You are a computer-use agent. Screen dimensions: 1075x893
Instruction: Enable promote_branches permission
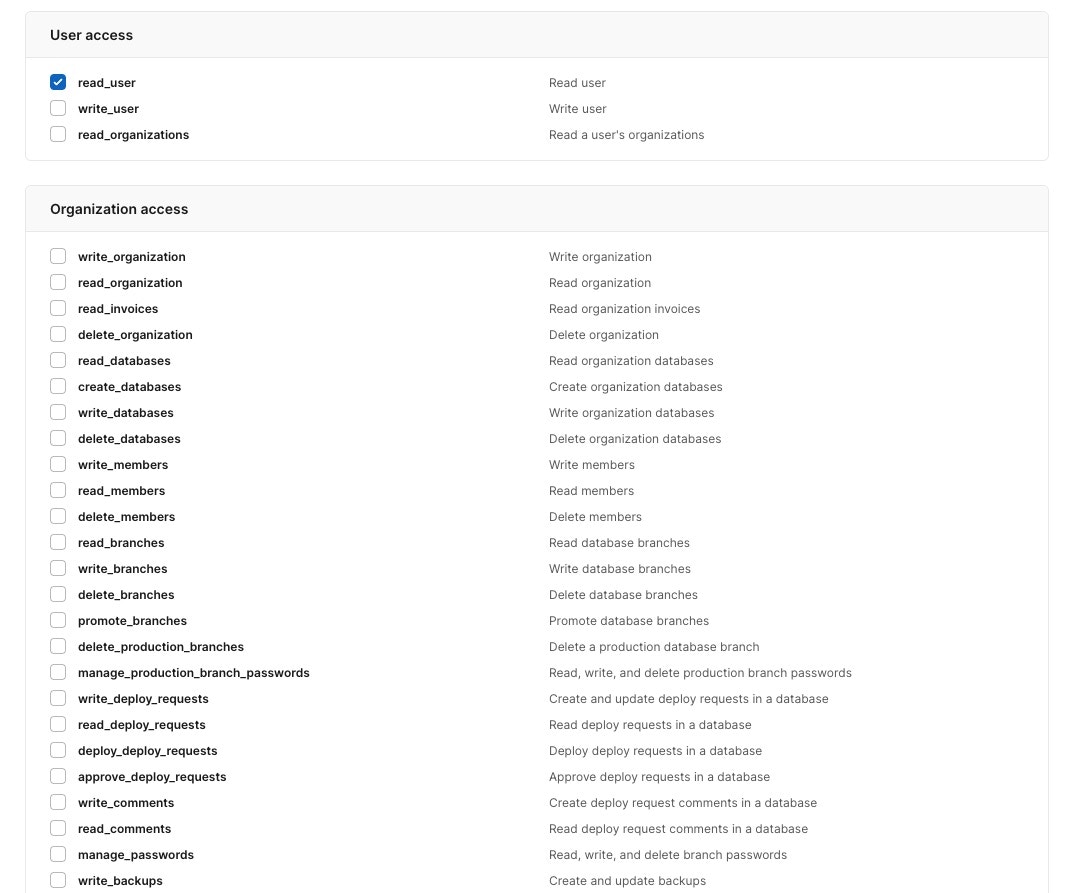(x=58, y=620)
